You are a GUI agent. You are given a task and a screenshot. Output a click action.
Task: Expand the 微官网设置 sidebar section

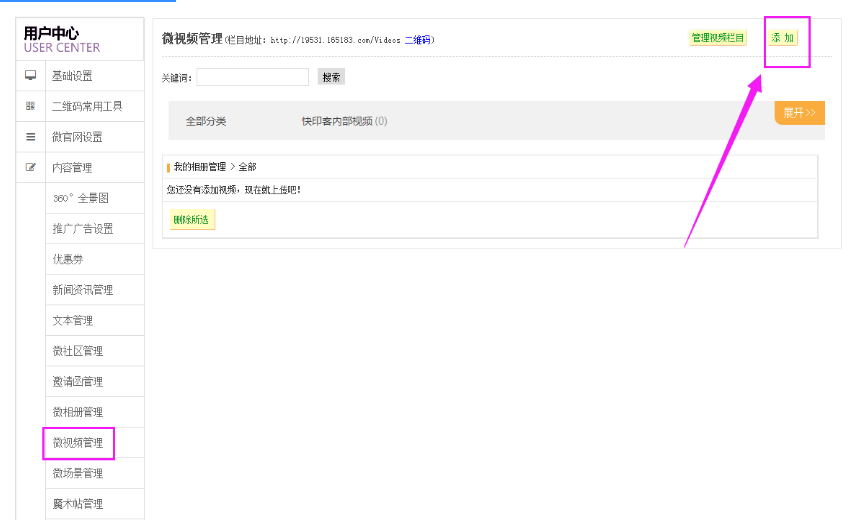click(x=77, y=137)
